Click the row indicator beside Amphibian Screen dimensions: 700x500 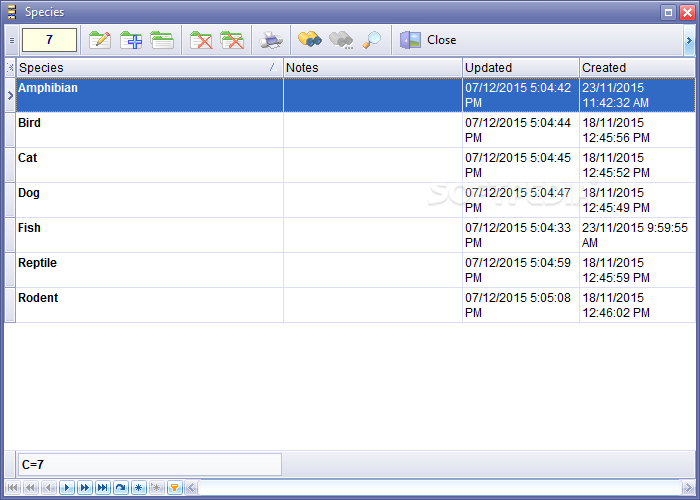coord(10,95)
